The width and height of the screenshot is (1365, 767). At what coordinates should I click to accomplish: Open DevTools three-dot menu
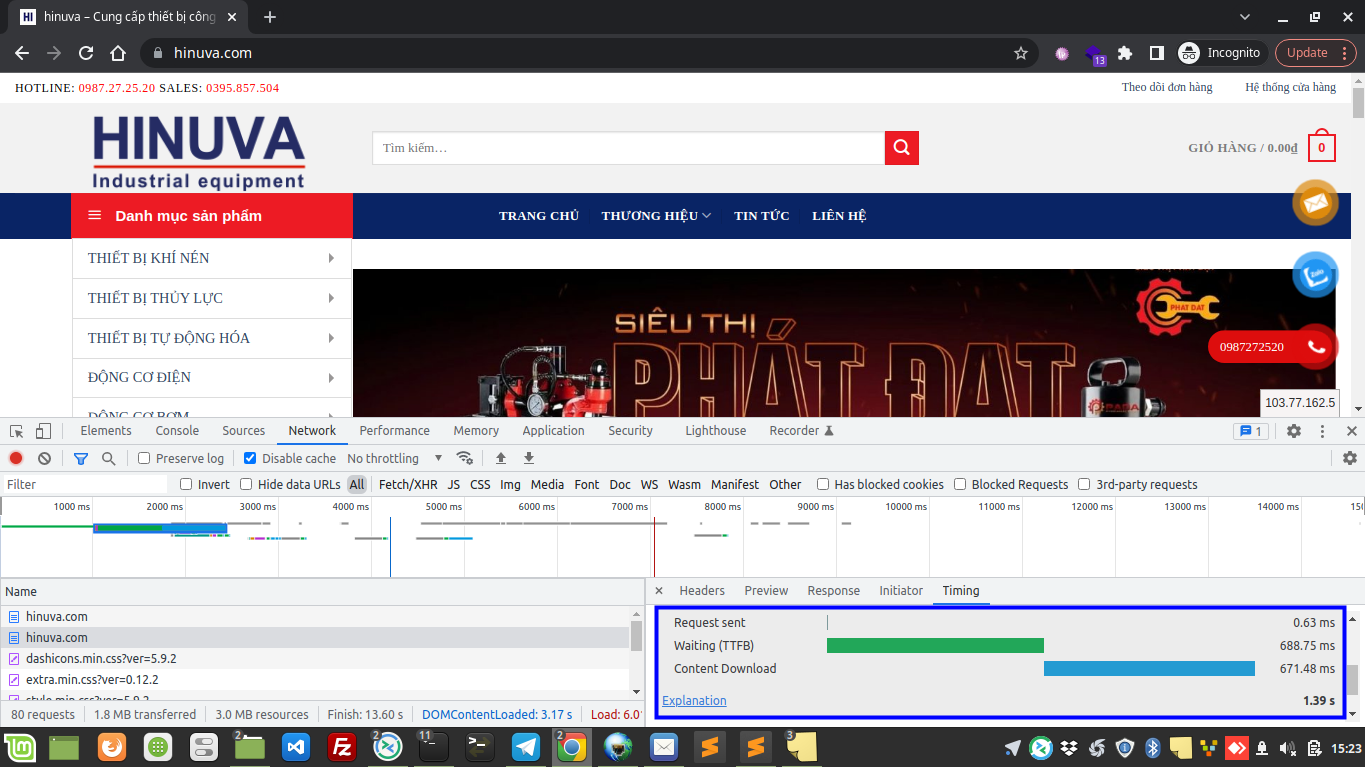(x=1323, y=431)
